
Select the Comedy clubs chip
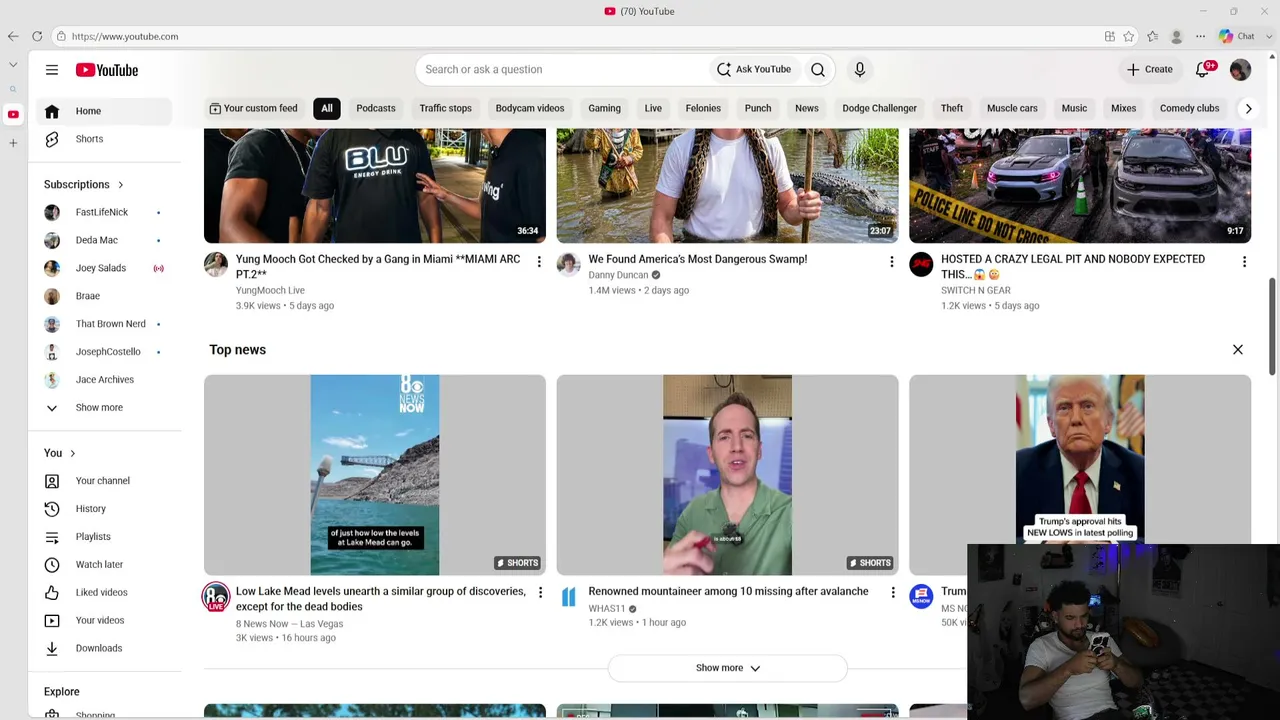(1189, 108)
